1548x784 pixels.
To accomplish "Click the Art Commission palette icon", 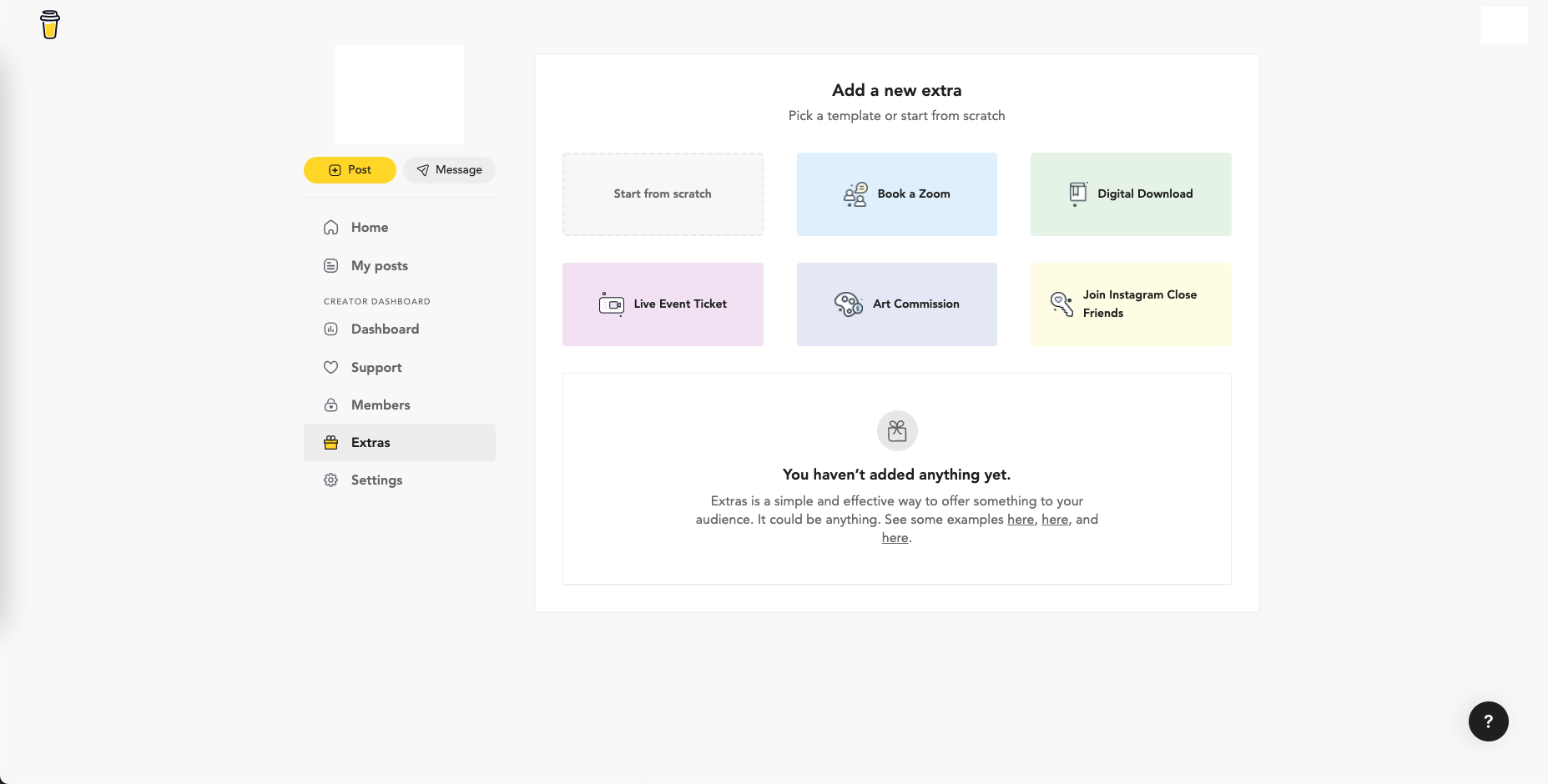I will [849, 304].
